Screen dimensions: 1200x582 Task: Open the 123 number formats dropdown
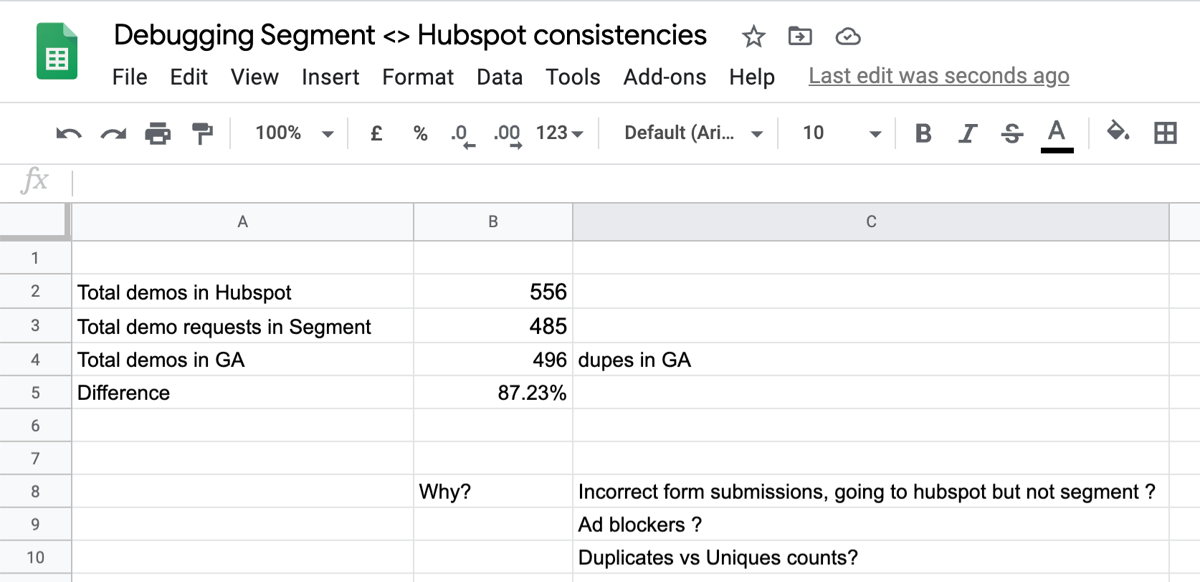(560, 133)
